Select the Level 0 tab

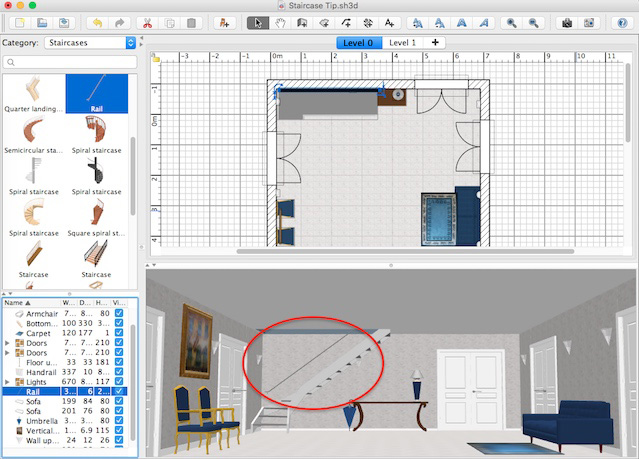coord(358,43)
